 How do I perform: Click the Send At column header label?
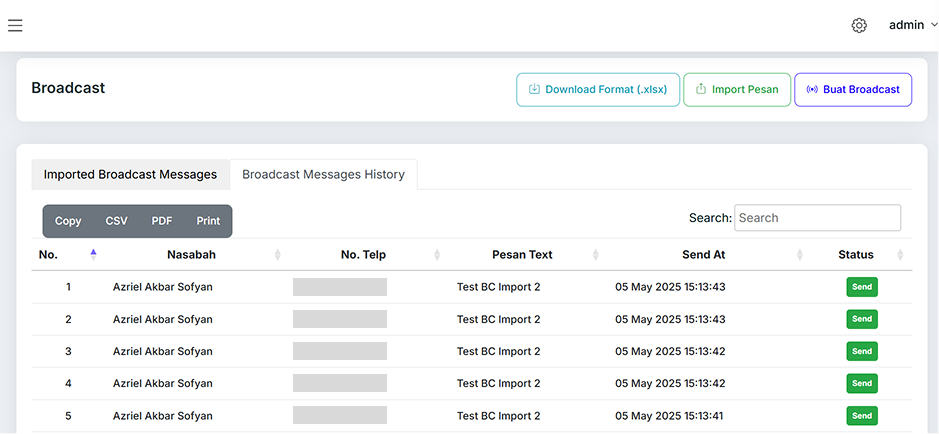click(704, 255)
